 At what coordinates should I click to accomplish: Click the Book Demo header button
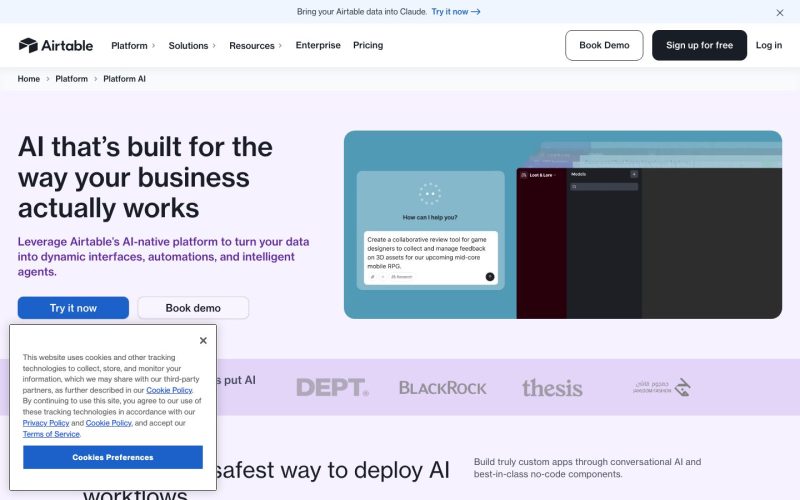[604, 45]
